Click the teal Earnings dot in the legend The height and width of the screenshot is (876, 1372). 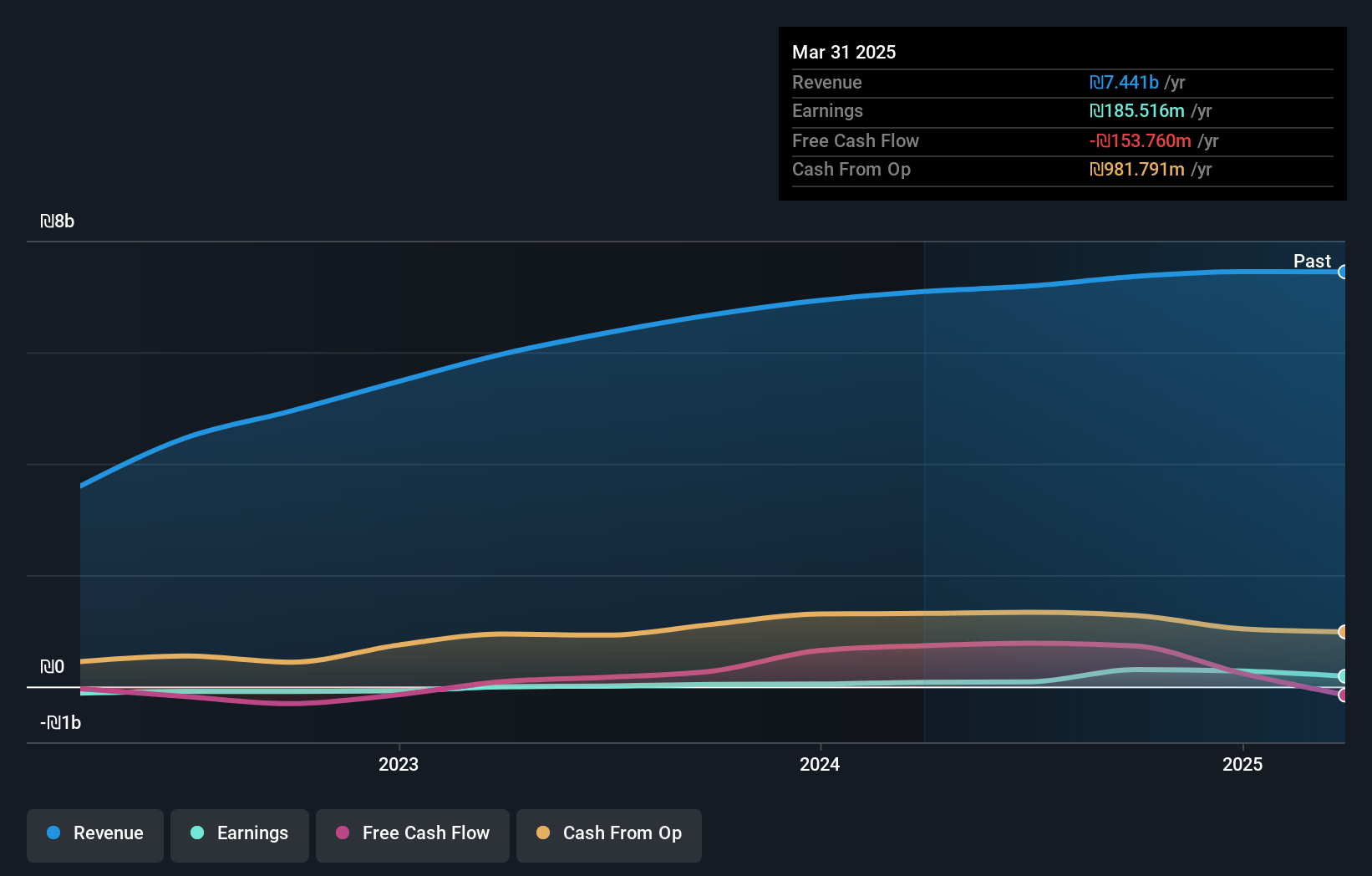196,833
